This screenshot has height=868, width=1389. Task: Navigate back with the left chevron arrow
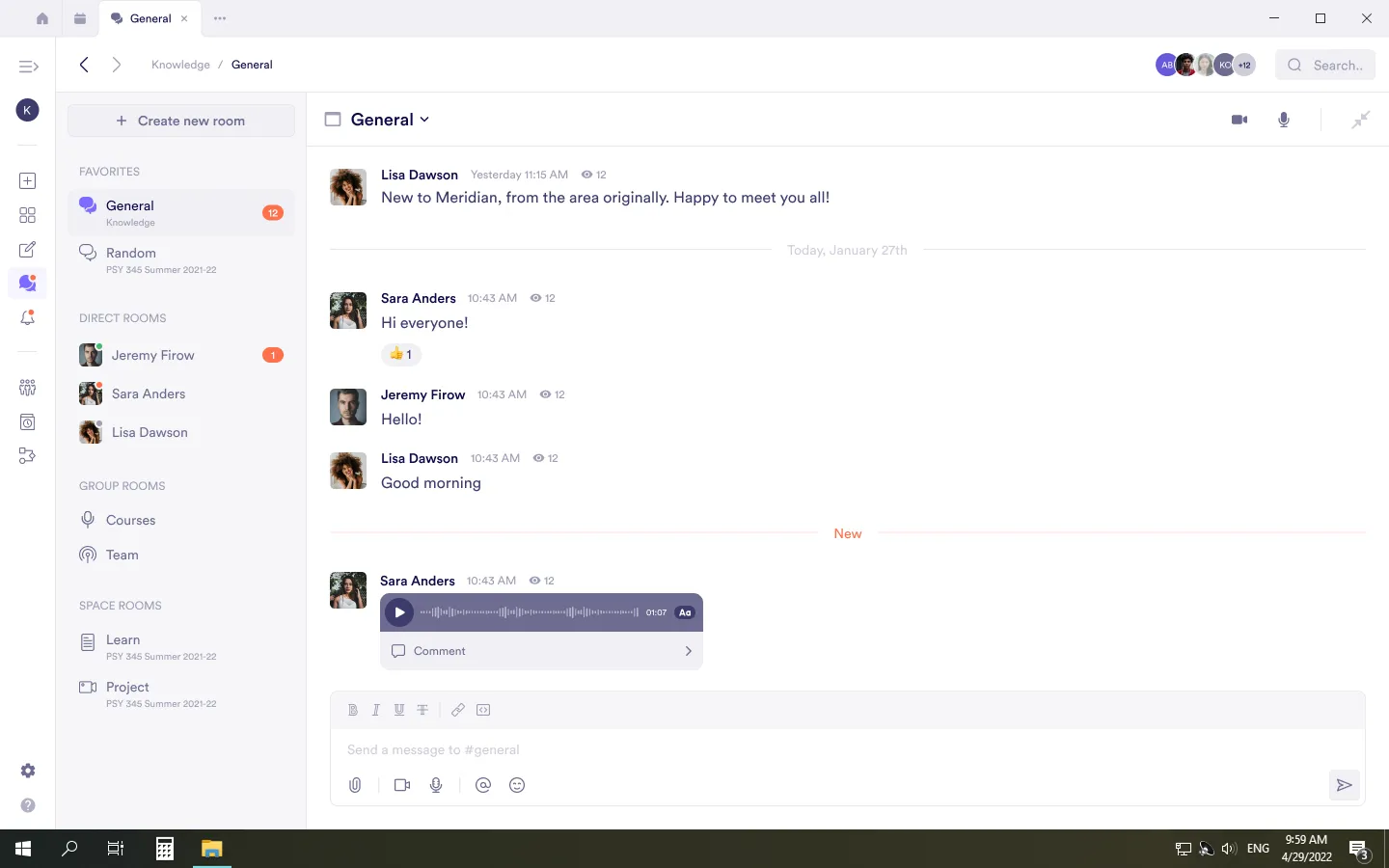pos(84,64)
